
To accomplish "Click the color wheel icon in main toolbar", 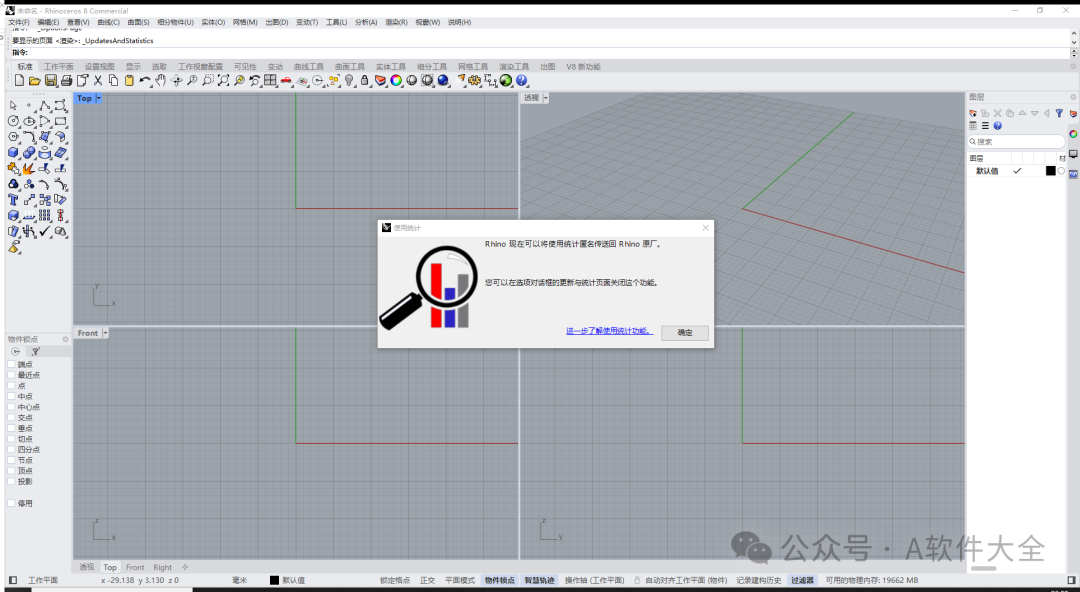I will click(396, 81).
